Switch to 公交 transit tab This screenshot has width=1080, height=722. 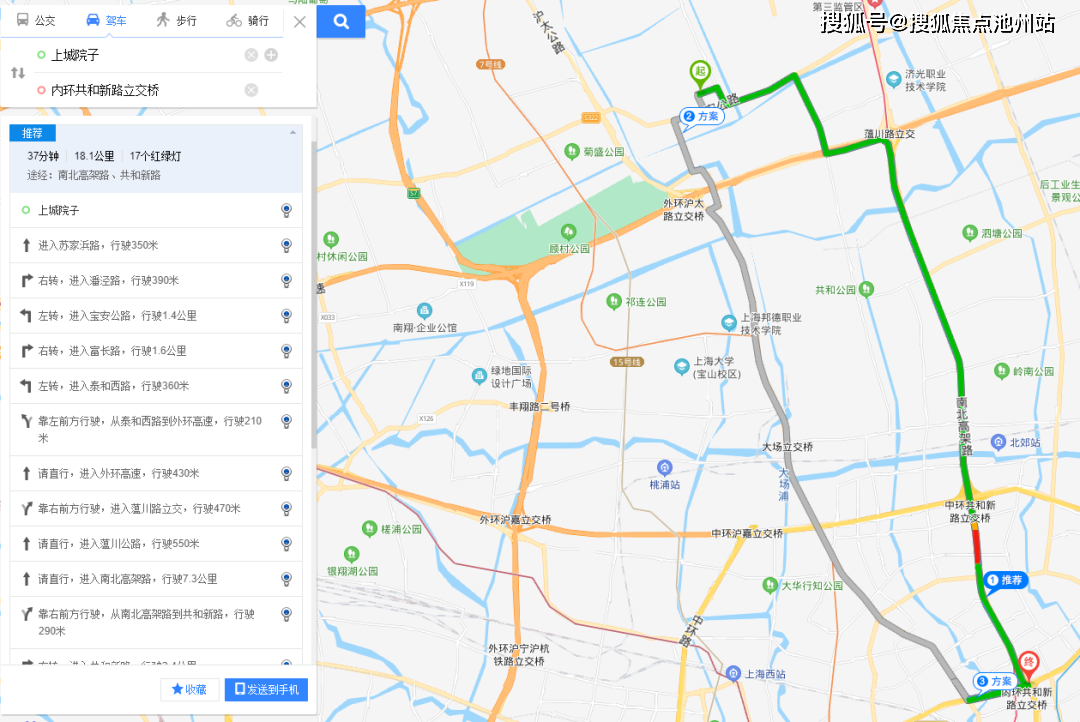click(37, 21)
